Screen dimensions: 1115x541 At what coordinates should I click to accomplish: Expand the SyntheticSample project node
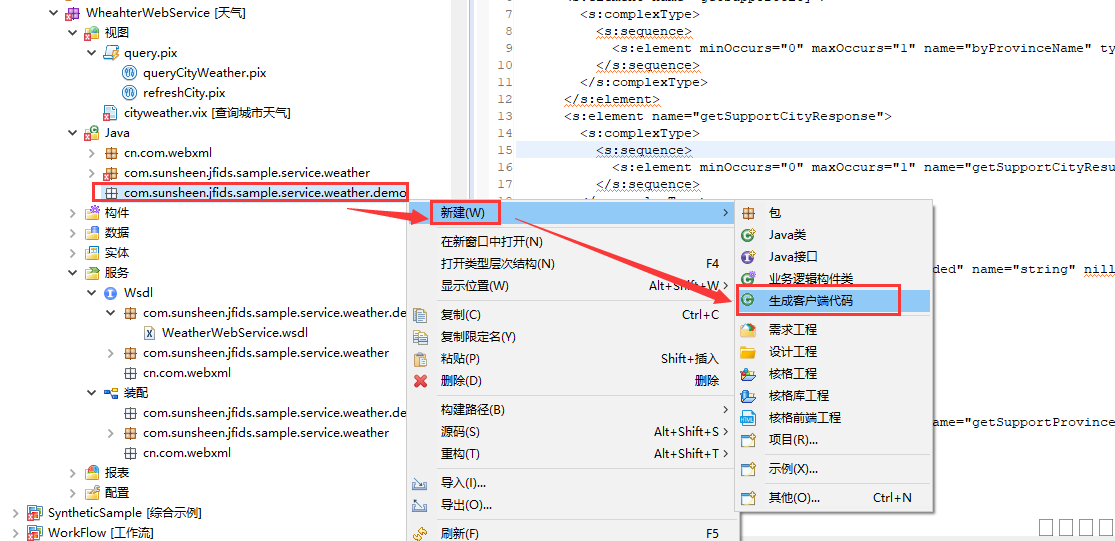click(15, 513)
